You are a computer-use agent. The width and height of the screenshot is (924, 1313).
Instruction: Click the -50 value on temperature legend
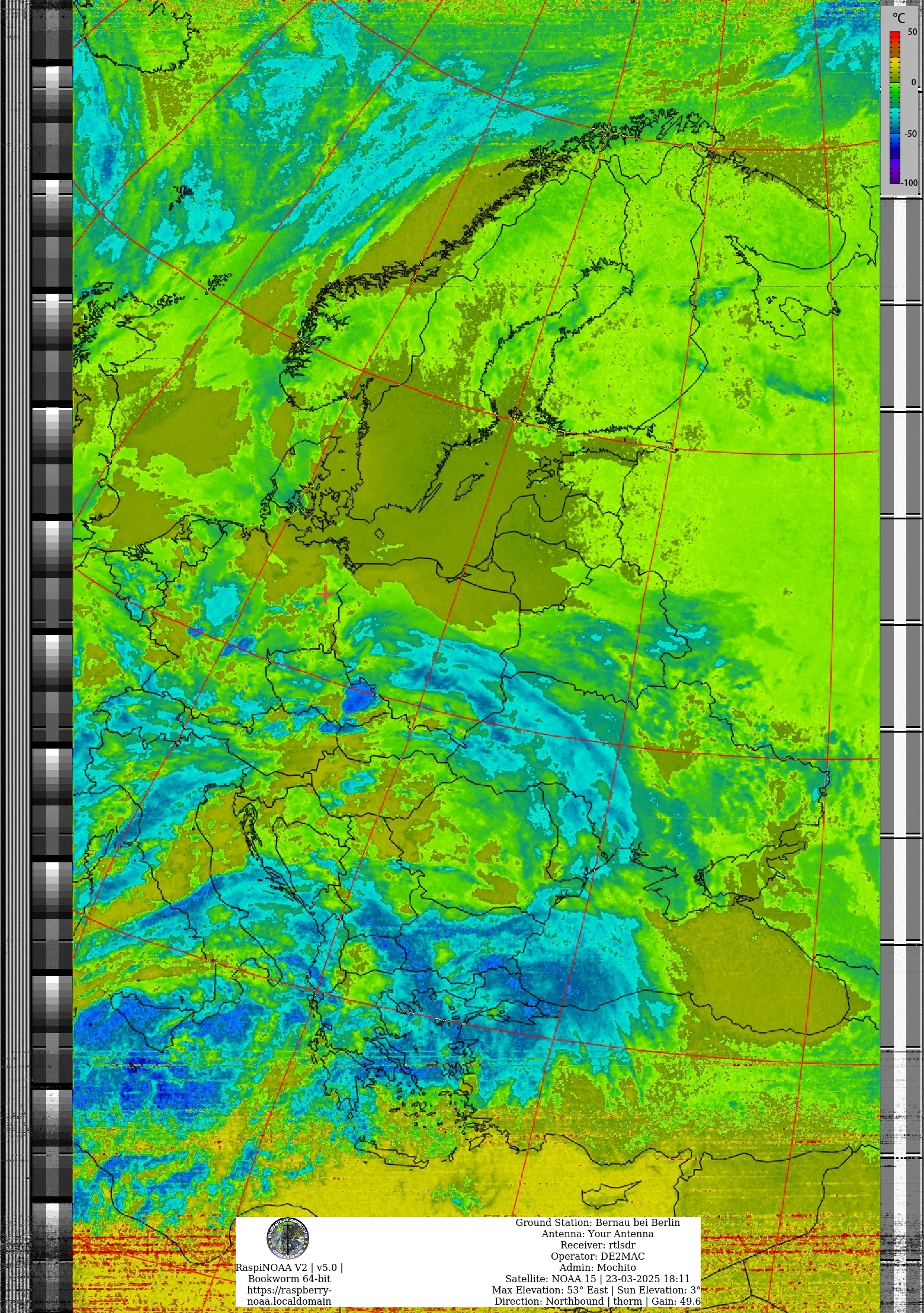[x=910, y=134]
